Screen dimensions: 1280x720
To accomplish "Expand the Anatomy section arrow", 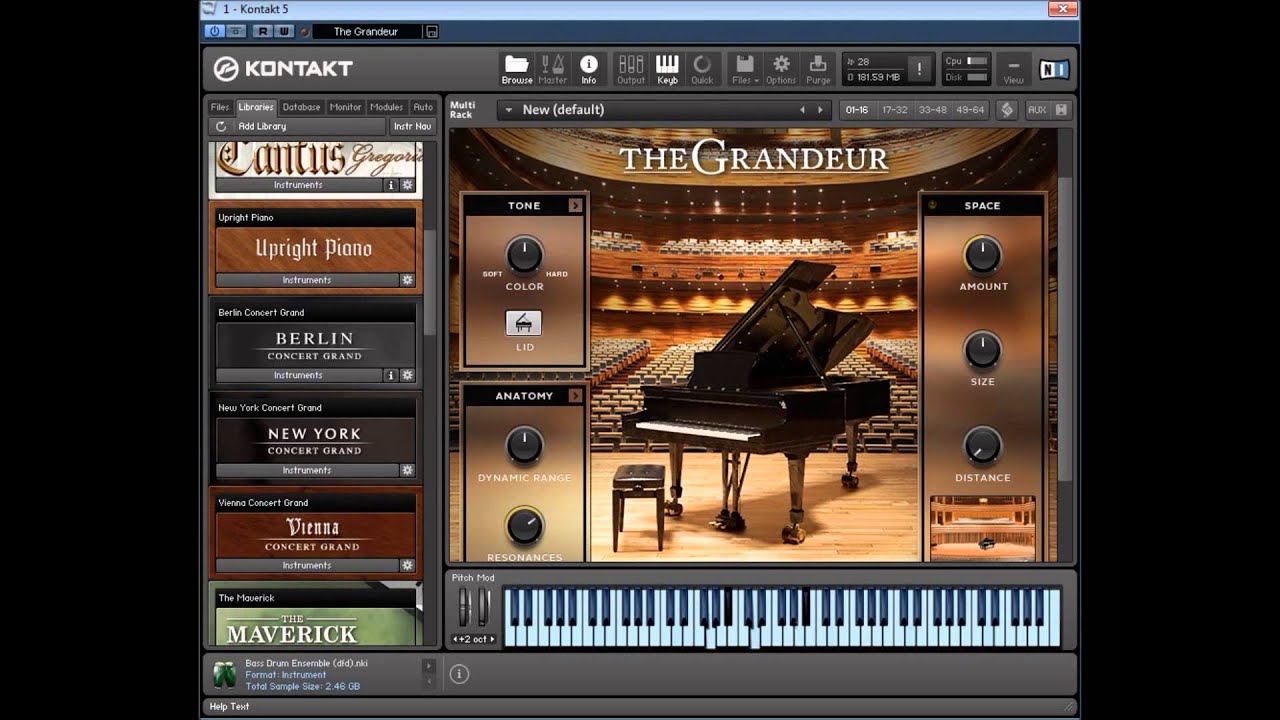I will (576, 396).
